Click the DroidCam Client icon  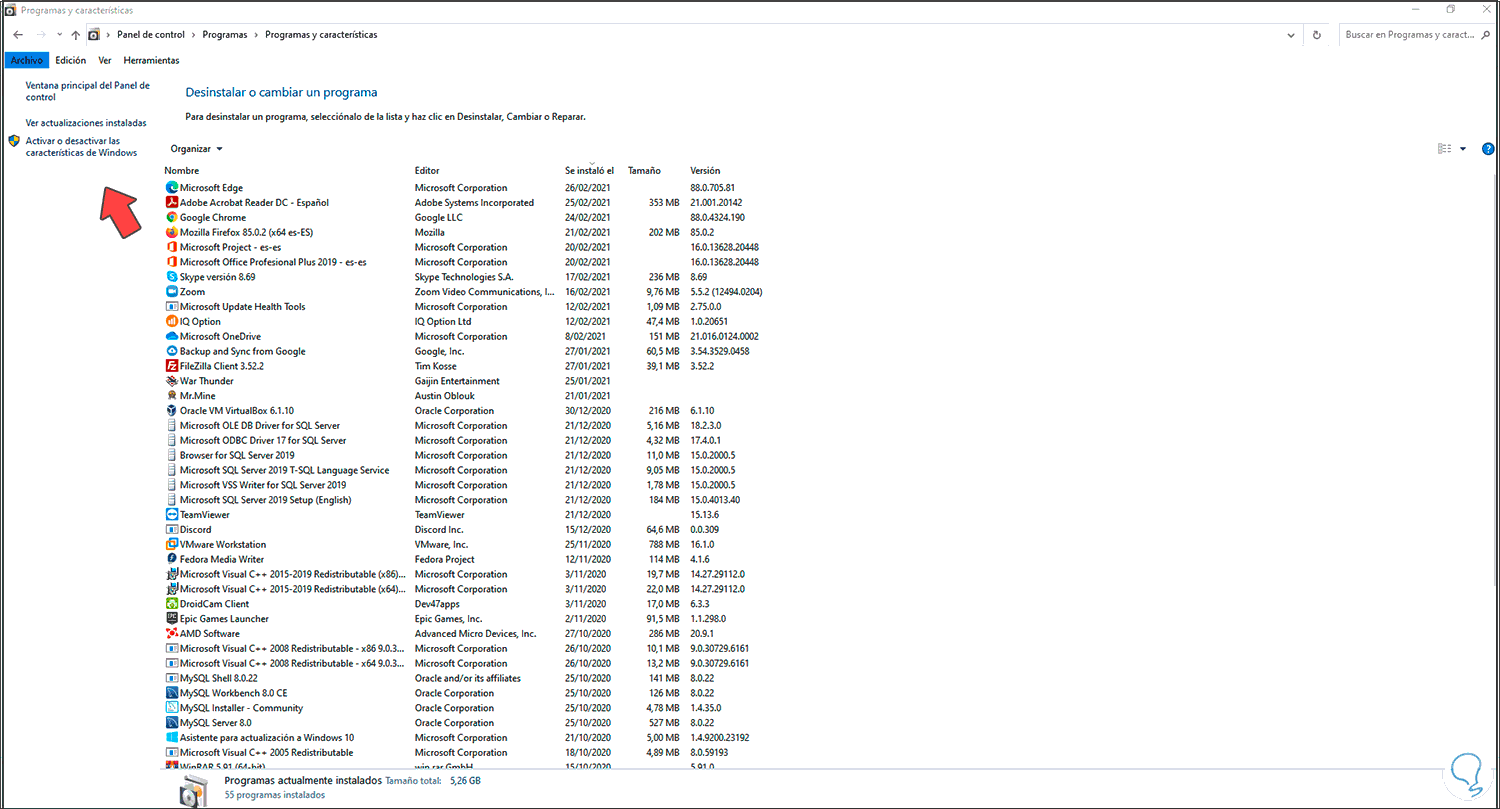172,604
